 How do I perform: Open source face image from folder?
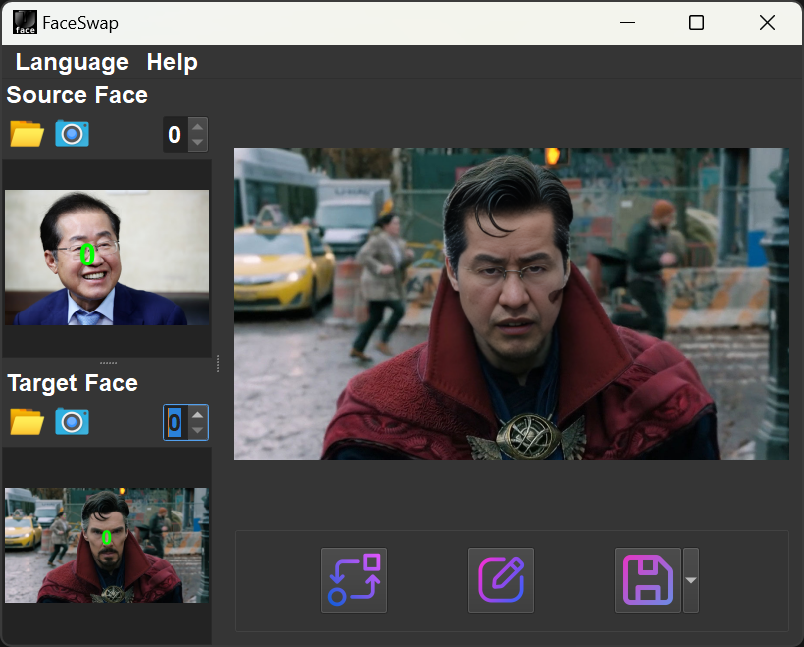tap(27, 134)
